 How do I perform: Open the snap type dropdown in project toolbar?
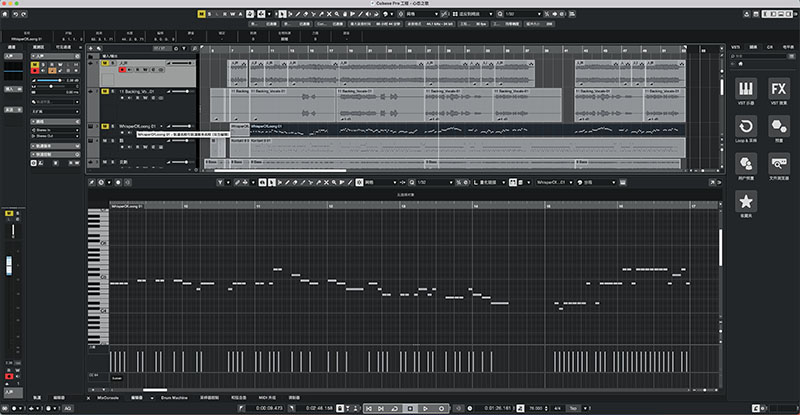[422, 14]
